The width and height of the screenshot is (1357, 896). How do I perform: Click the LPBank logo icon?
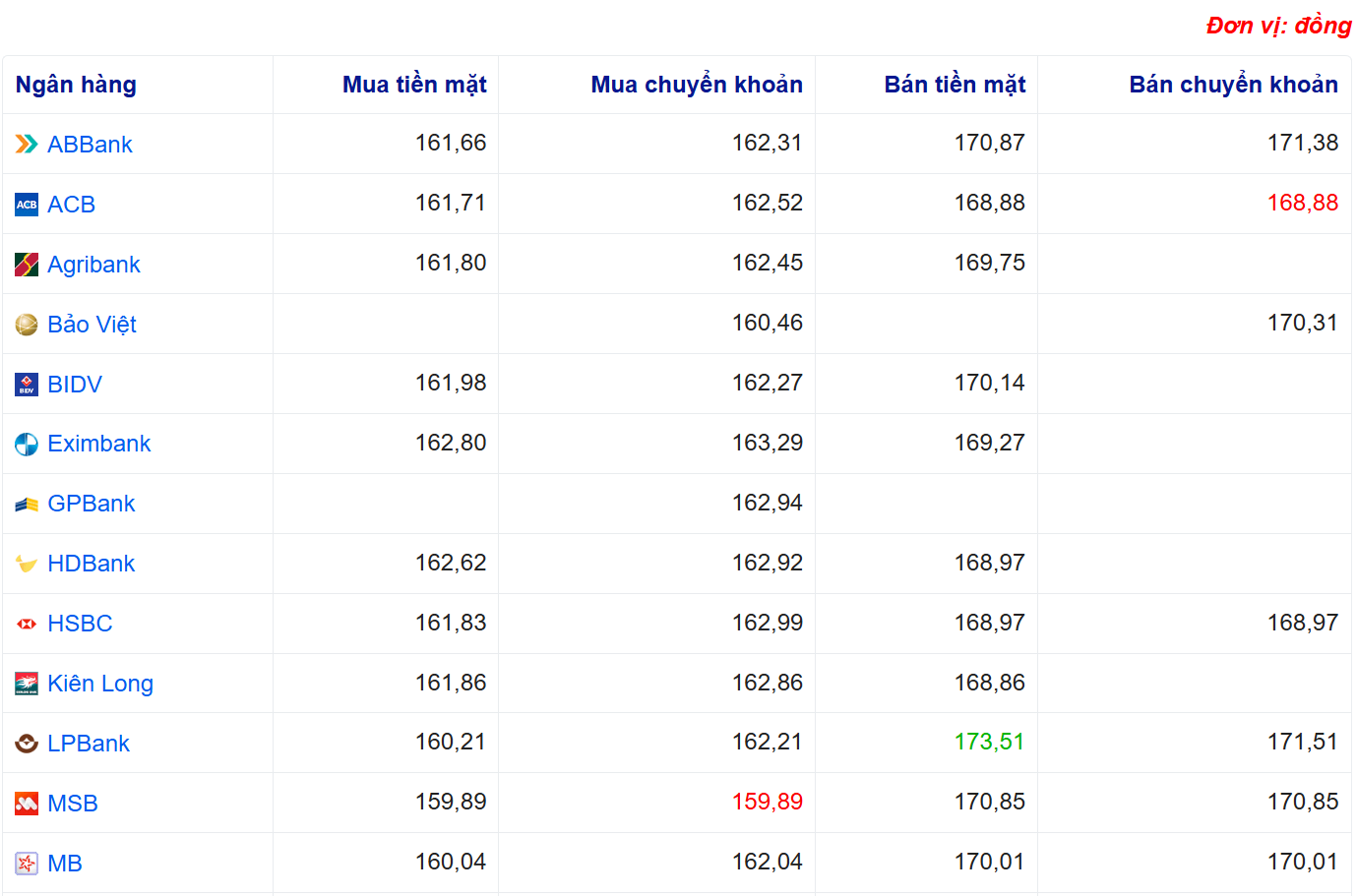27,744
